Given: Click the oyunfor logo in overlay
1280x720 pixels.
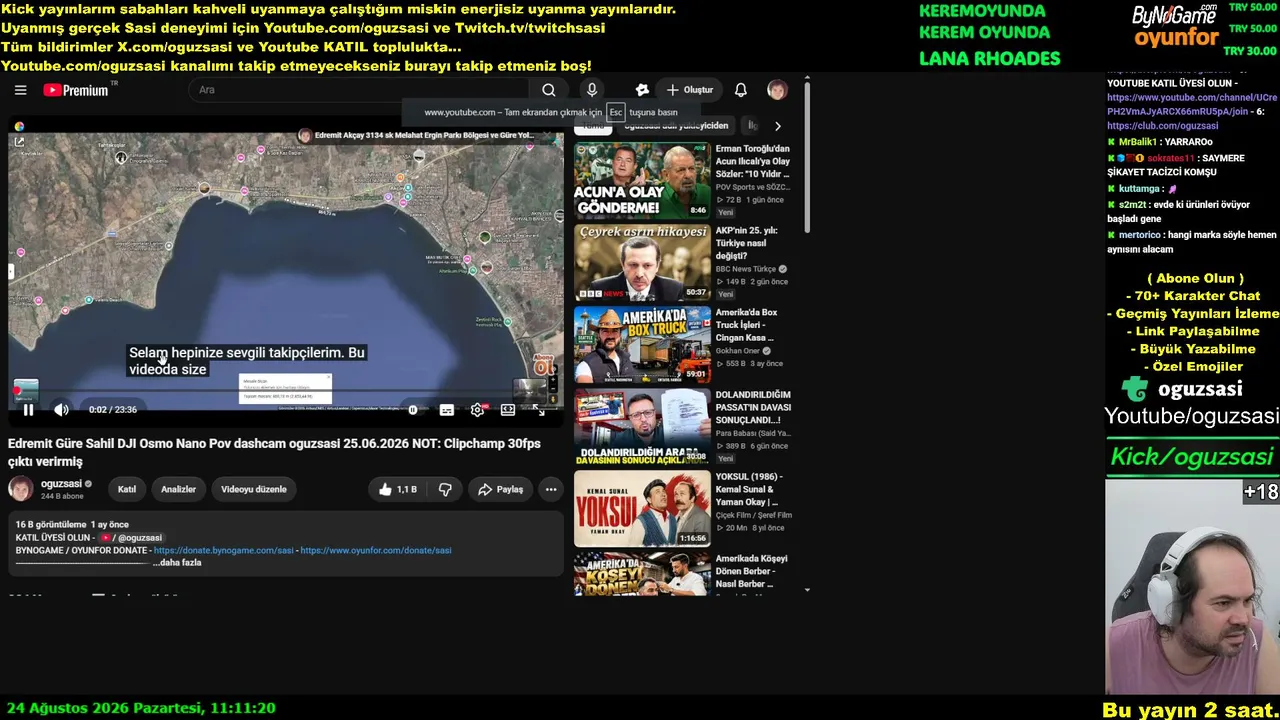Looking at the screenshot, I should pyautogui.click(x=1176, y=39).
